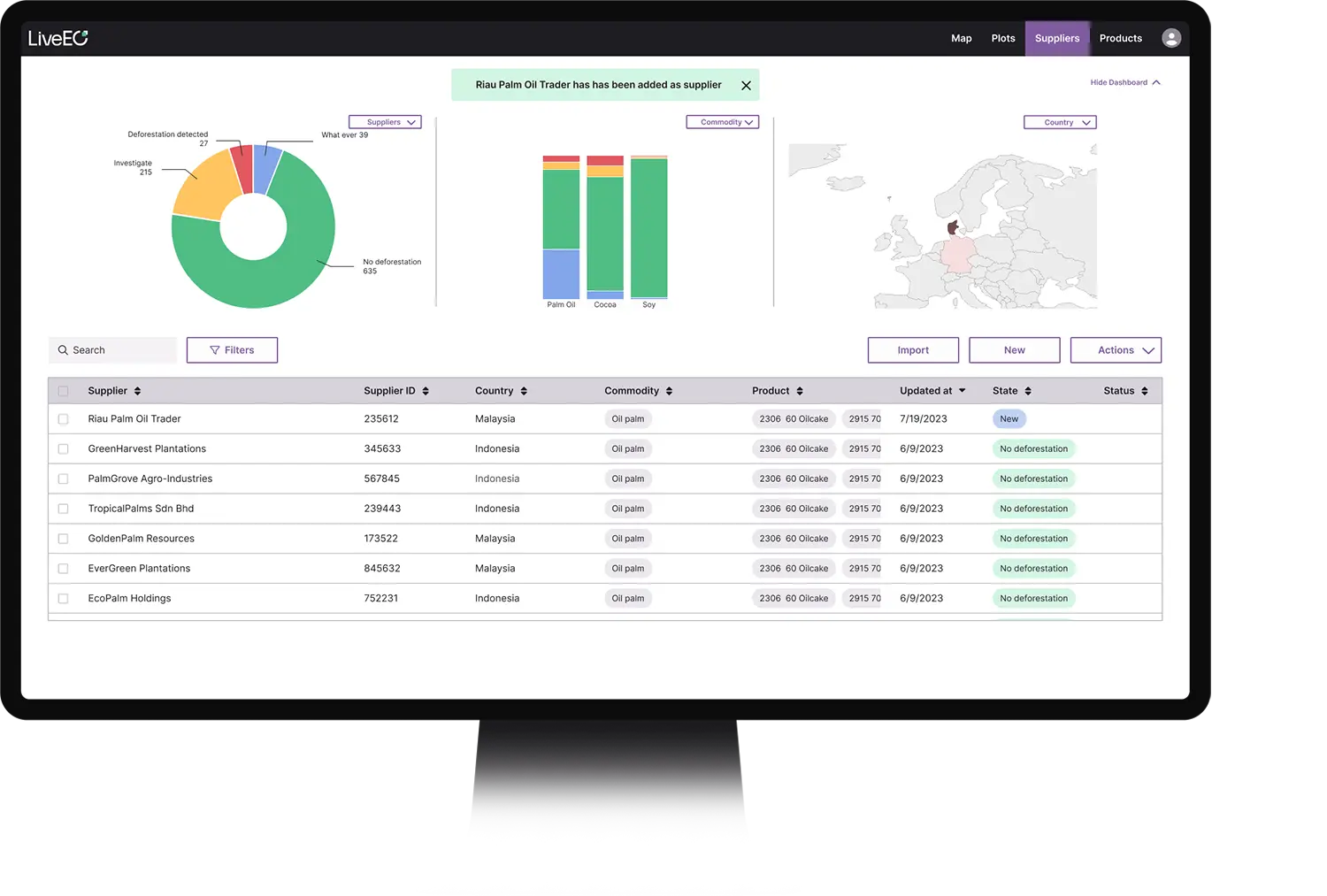The image size is (1327, 896).
Task: Open the user profile avatar icon
Action: (x=1171, y=38)
